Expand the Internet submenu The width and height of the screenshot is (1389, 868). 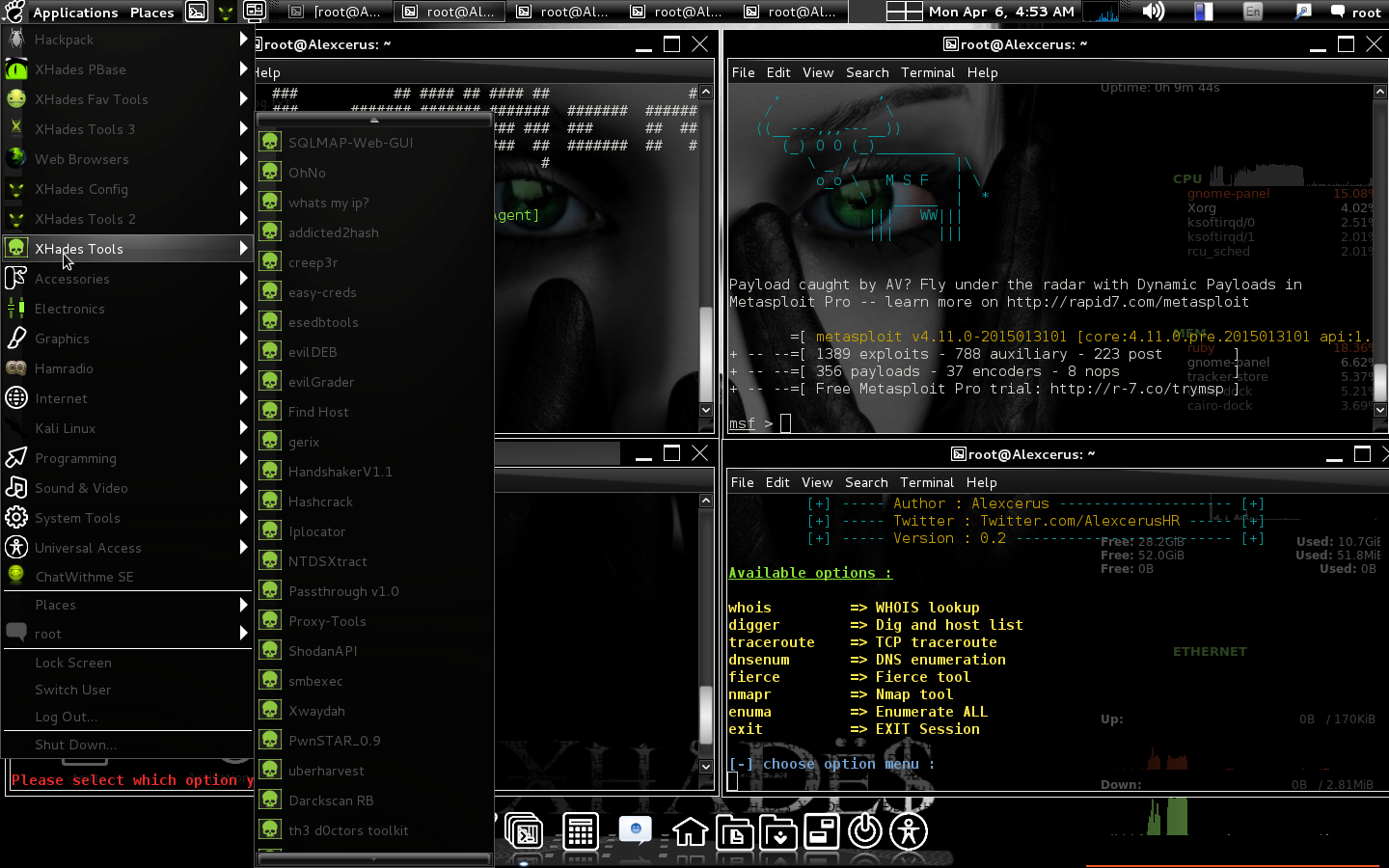[x=127, y=398]
